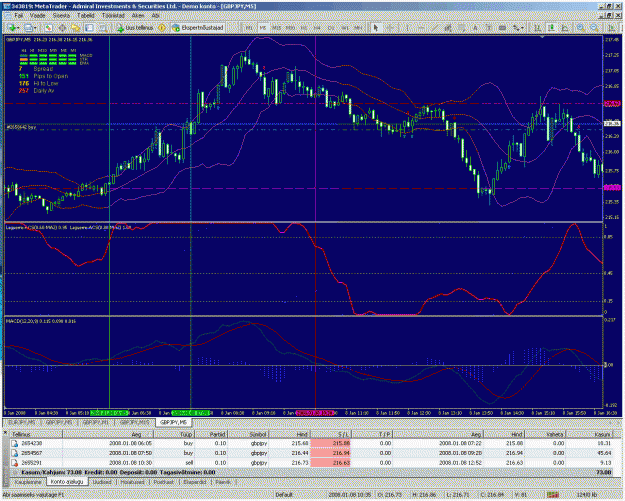625x501 pixels.
Task: Select order row 2655291
Action: click(311, 463)
